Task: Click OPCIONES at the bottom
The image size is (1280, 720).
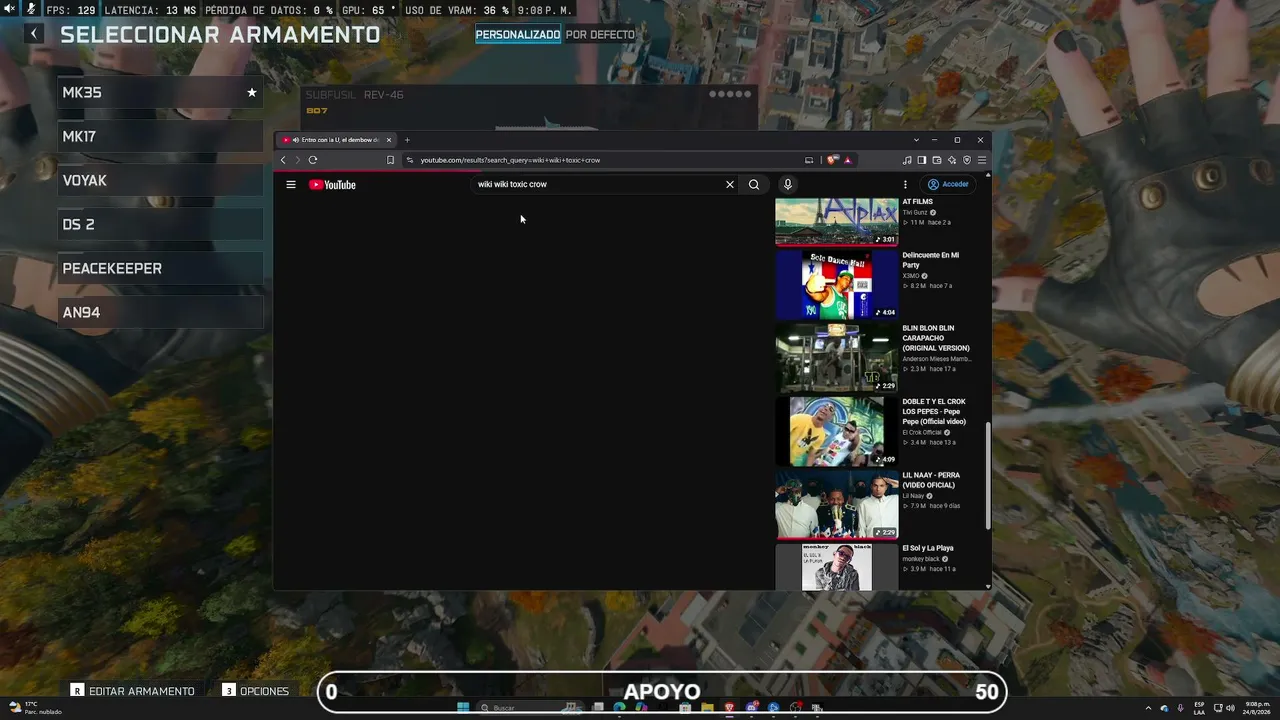Action: [256, 691]
